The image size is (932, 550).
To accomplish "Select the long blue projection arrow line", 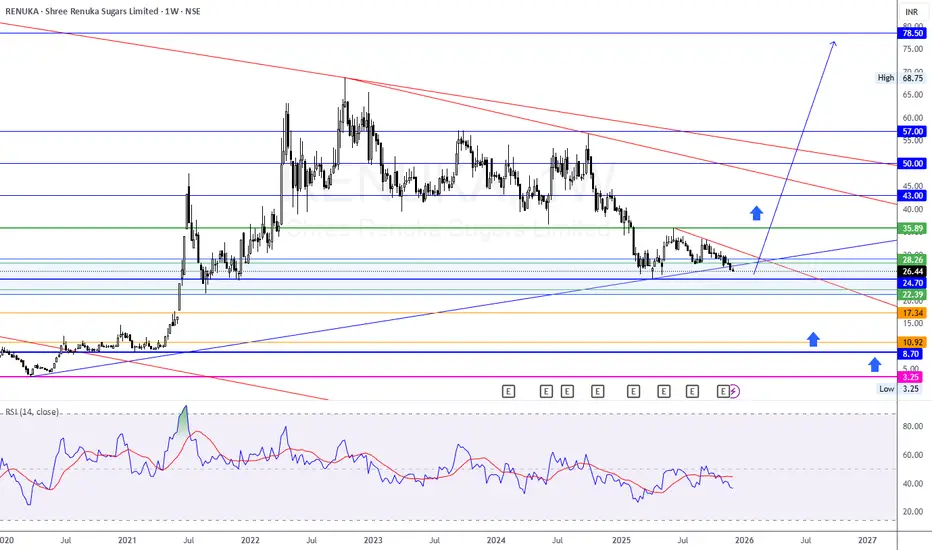I will 795,158.
